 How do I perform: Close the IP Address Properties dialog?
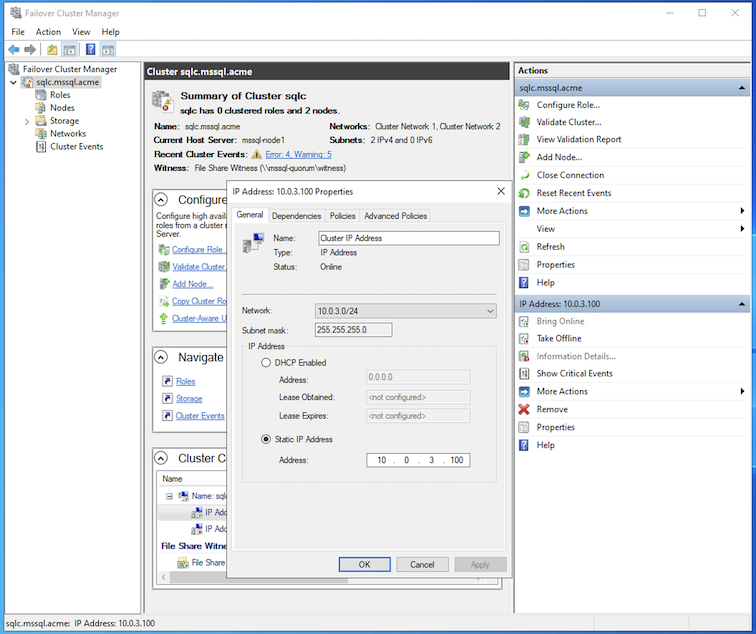click(501, 191)
